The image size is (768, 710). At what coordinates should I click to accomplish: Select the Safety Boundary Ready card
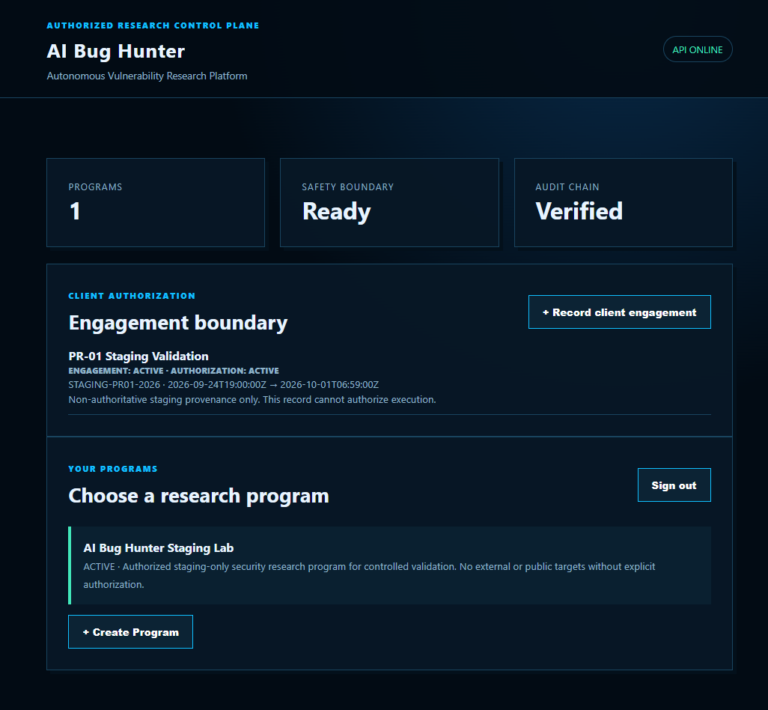(x=389, y=202)
